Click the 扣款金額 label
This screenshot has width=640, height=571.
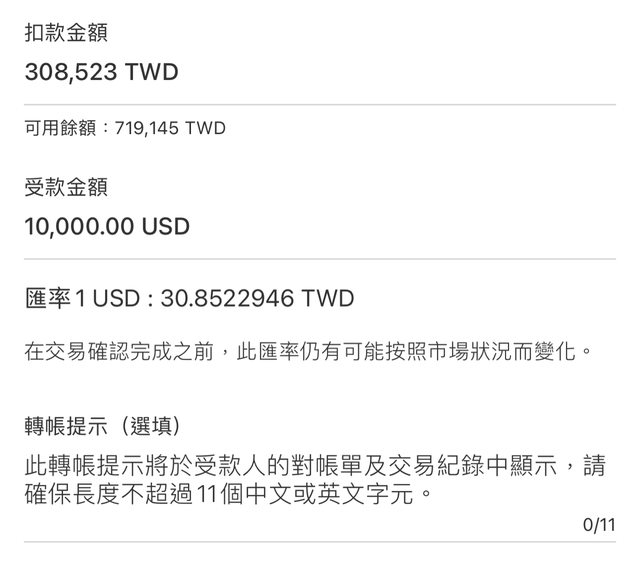[66, 34]
